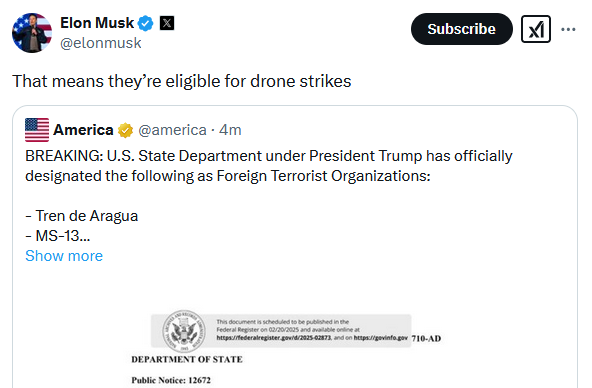Open the govinfo.gov link in document header
The height and width of the screenshot is (388, 592).
381,337
